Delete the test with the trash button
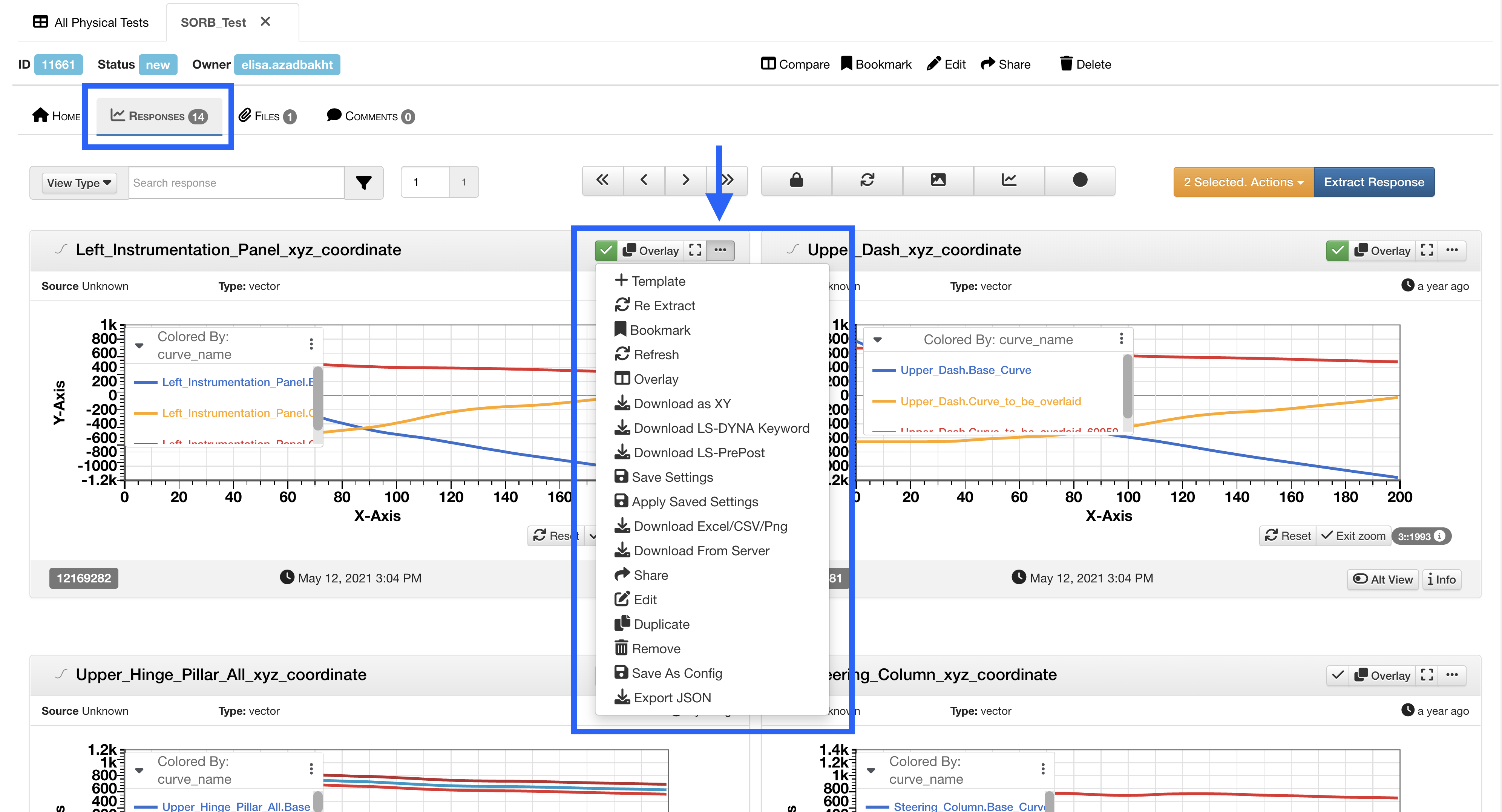1502x812 pixels. point(1085,64)
